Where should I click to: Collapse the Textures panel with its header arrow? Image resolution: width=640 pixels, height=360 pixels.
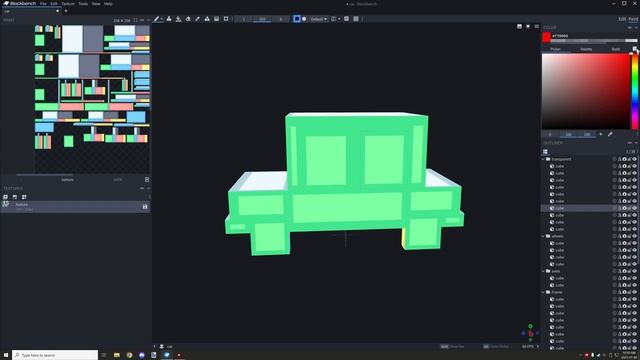coord(148,188)
